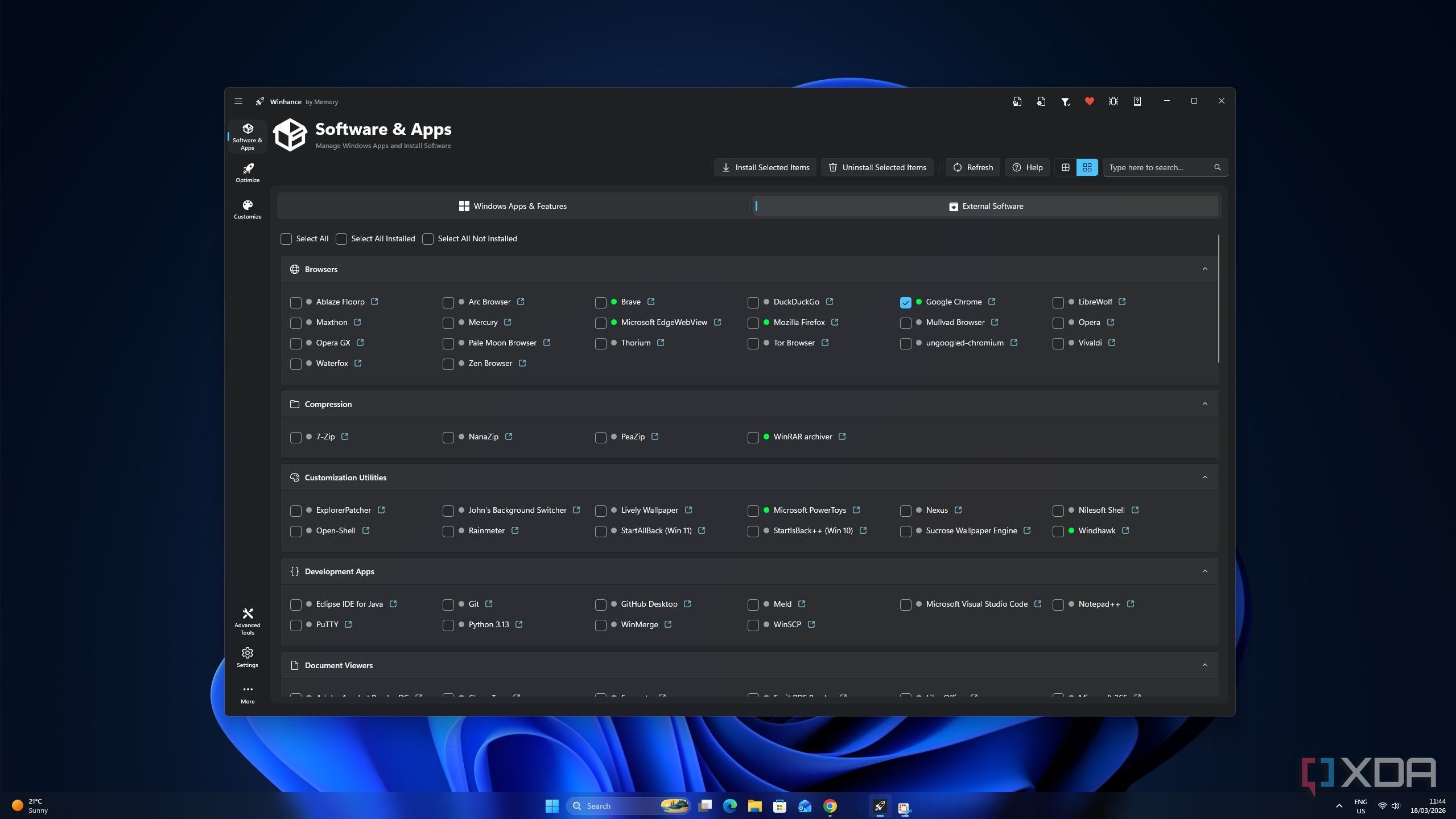
Task: Click the Help button in the toolbar
Action: coord(1027,167)
